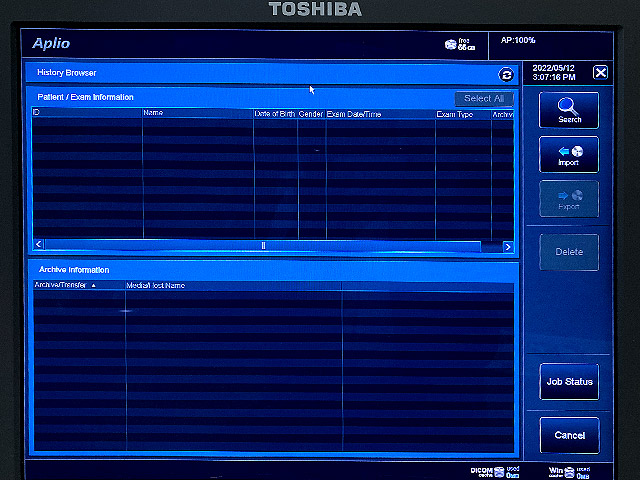640x480 pixels.
Task: Close the History Browser with X icon
Action: [600, 73]
